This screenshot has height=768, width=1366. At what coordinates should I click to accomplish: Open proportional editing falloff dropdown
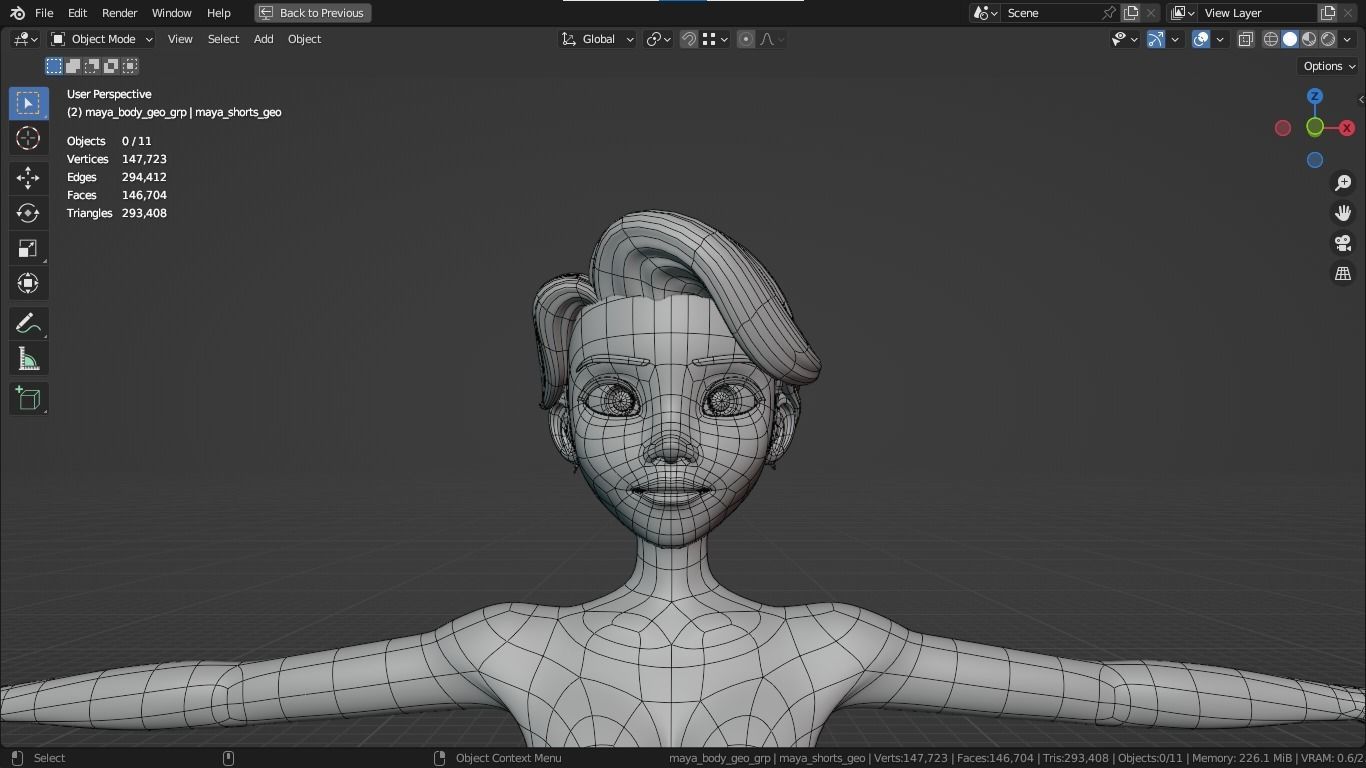tap(772, 39)
